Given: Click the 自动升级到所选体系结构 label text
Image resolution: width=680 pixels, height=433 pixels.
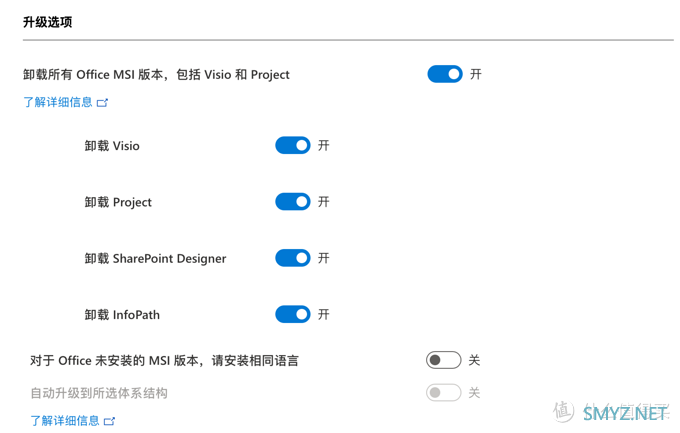Looking at the screenshot, I should 99,393.
